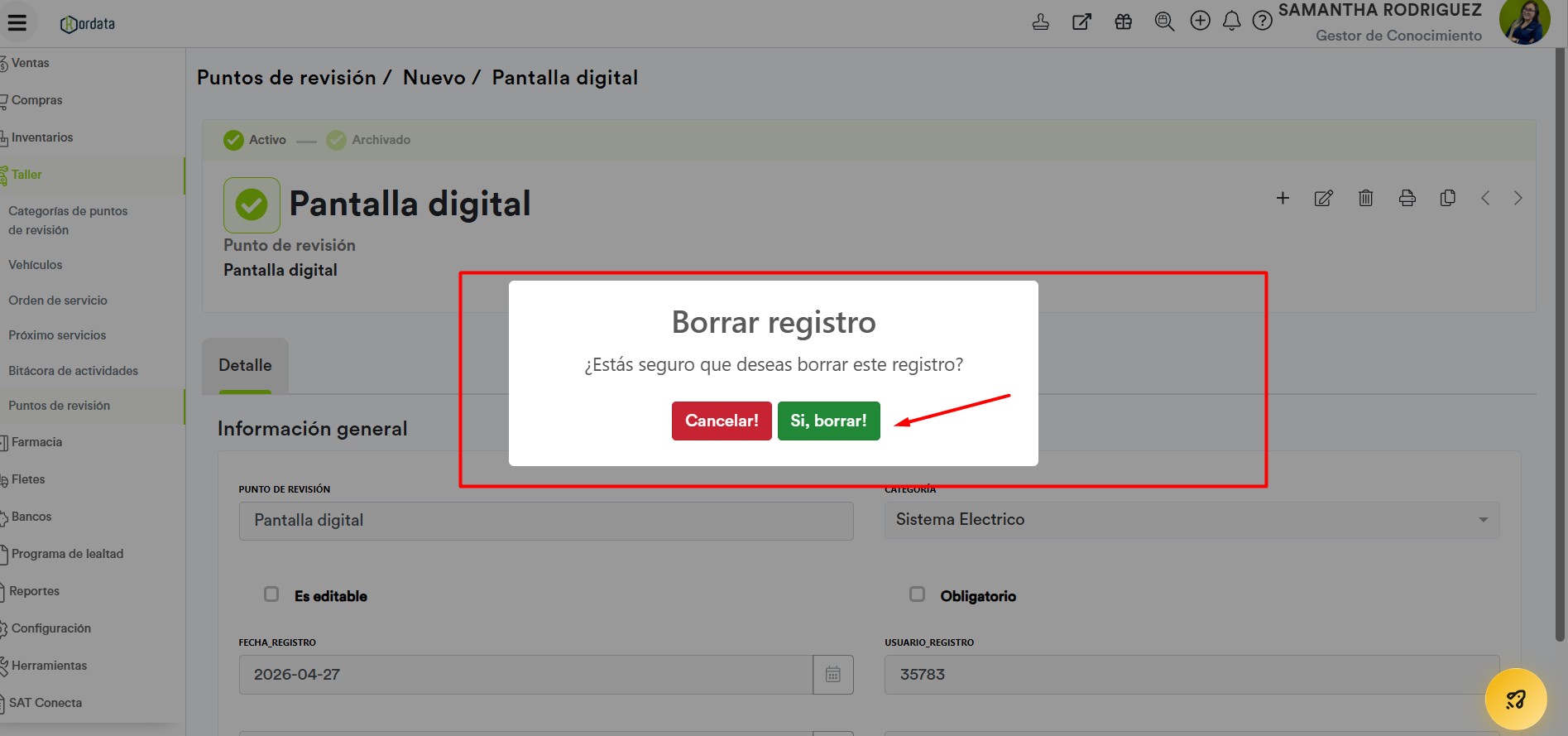Click Información general heading

pyautogui.click(x=313, y=429)
